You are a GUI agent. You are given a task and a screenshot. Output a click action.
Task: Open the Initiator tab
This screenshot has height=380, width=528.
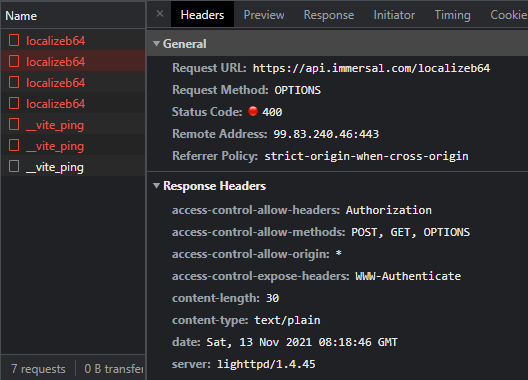(394, 15)
